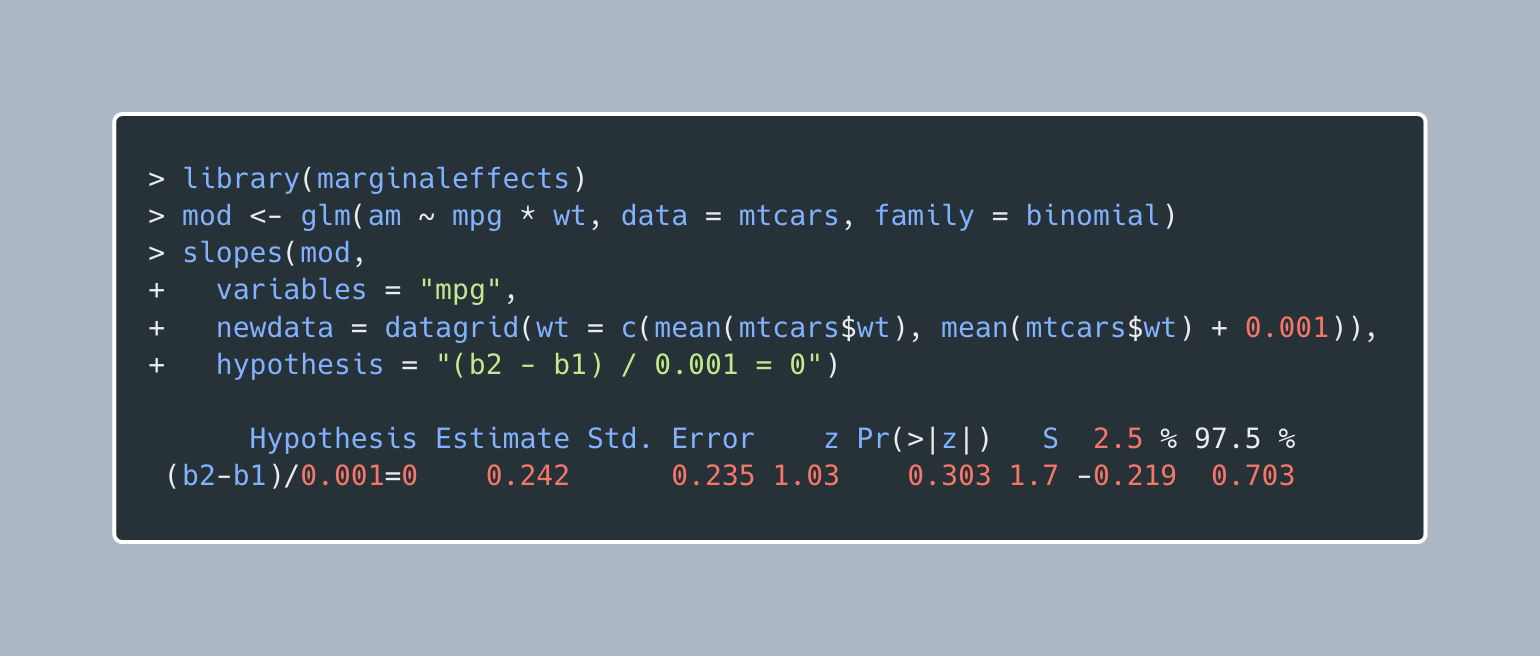Viewport: 1540px width, 656px height.
Task: Click the standard error value 0.235
Action: [713, 476]
